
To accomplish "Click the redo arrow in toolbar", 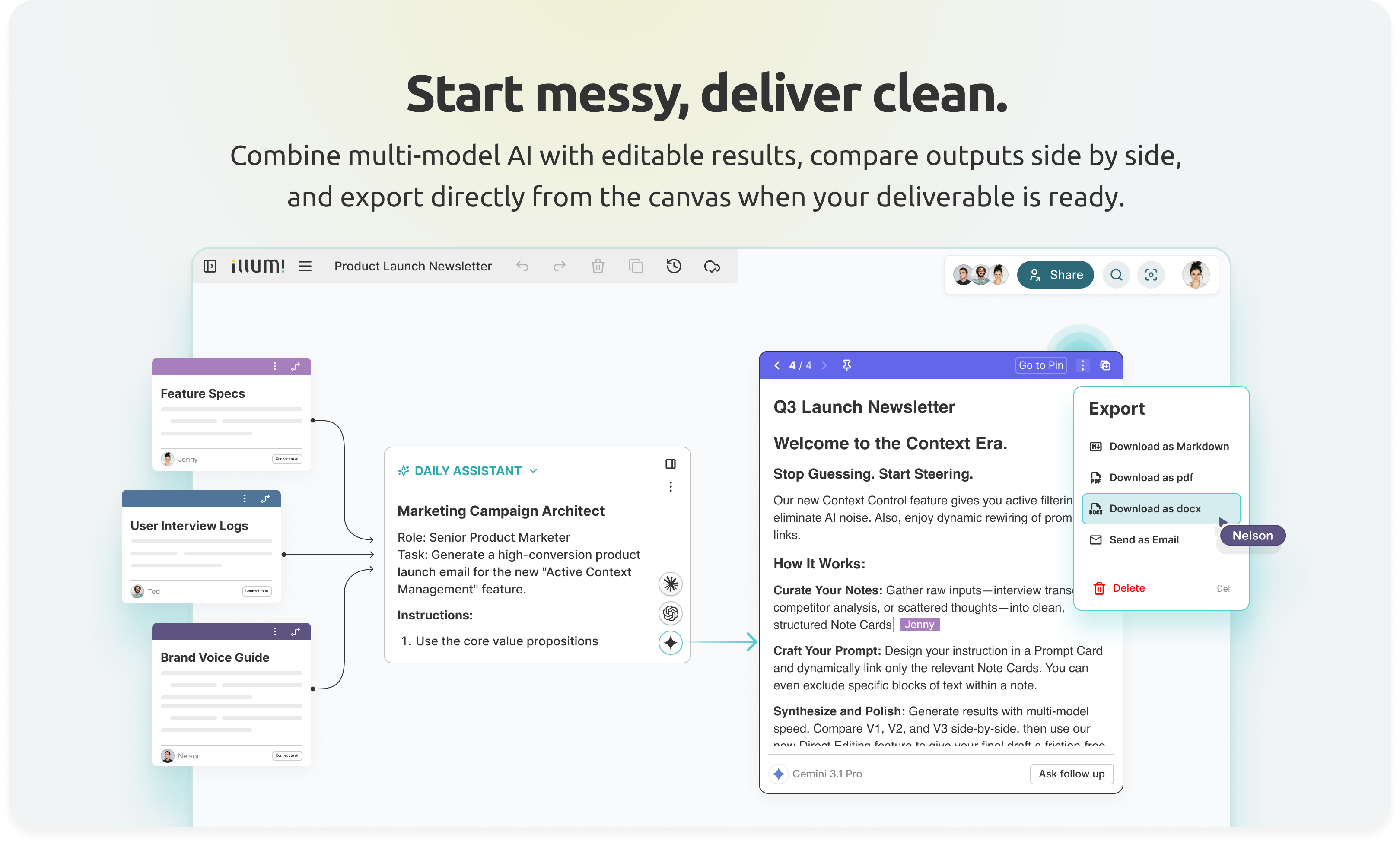I will [559, 266].
